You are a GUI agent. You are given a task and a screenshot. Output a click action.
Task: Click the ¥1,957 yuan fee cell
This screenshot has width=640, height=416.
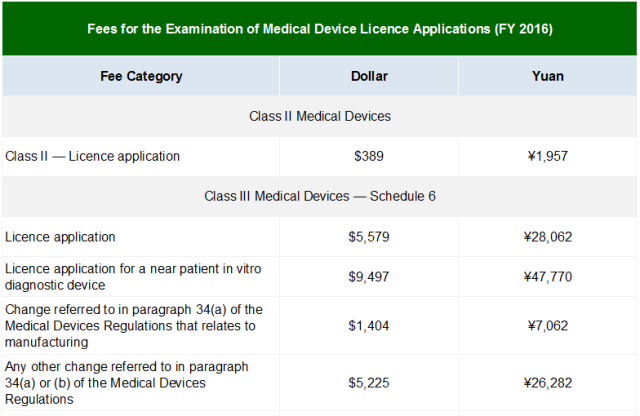pos(548,156)
